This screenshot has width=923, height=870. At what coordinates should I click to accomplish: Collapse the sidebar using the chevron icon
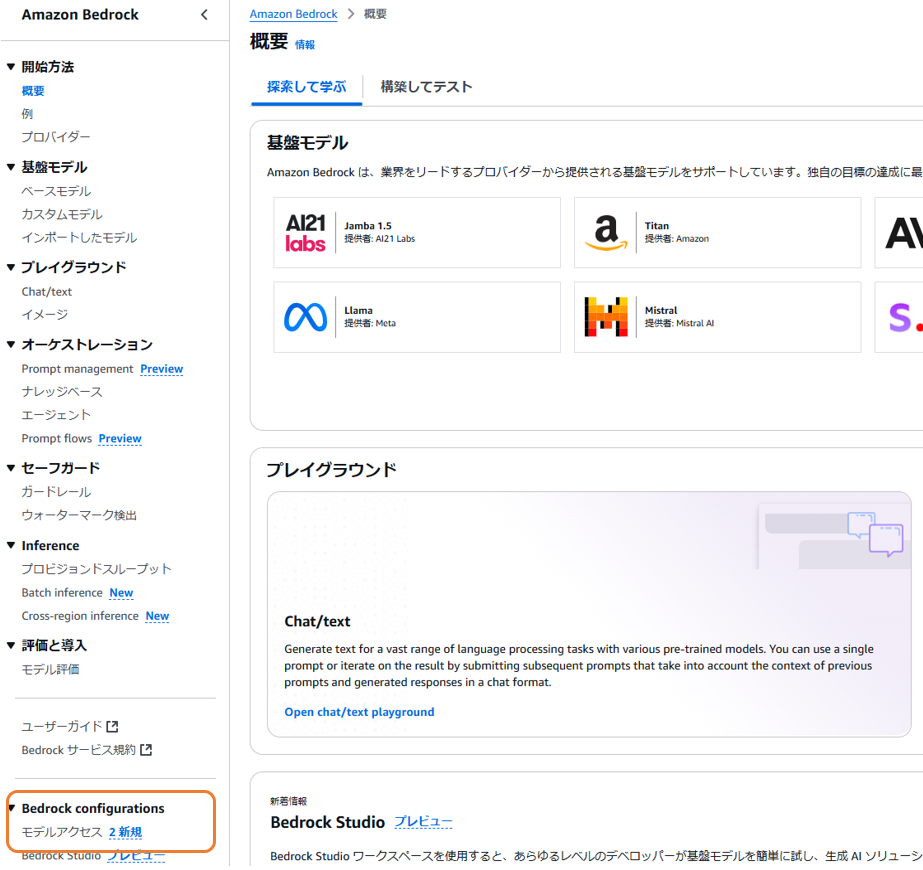pyautogui.click(x=204, y=15)
